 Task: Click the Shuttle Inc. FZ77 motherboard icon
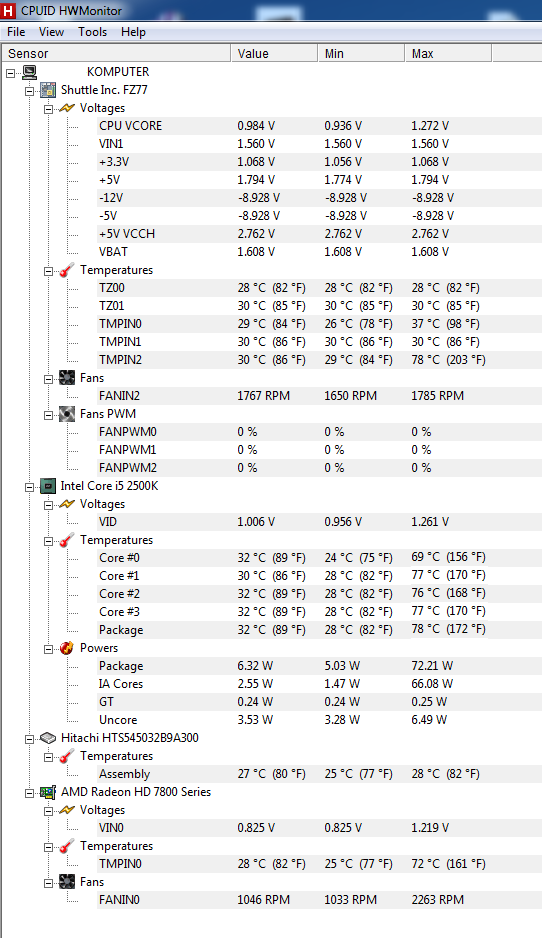click(48, 90)
